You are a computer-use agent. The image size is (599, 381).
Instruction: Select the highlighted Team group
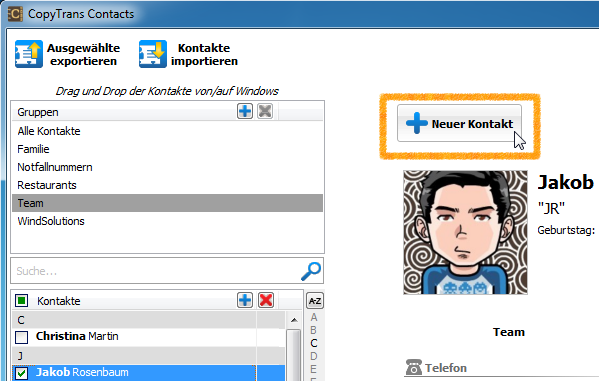(x=167, y=203)
